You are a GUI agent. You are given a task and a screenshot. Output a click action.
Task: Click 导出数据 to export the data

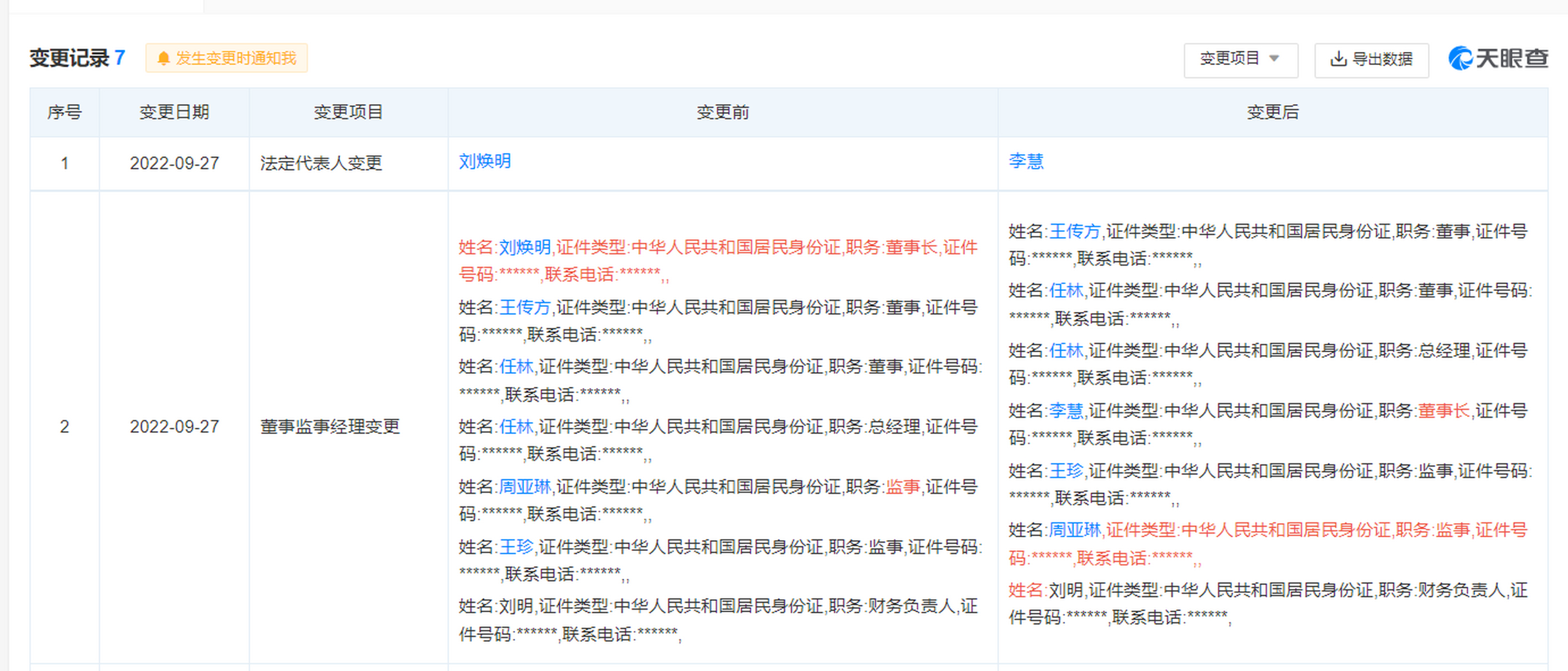[x=1371, y=60]
